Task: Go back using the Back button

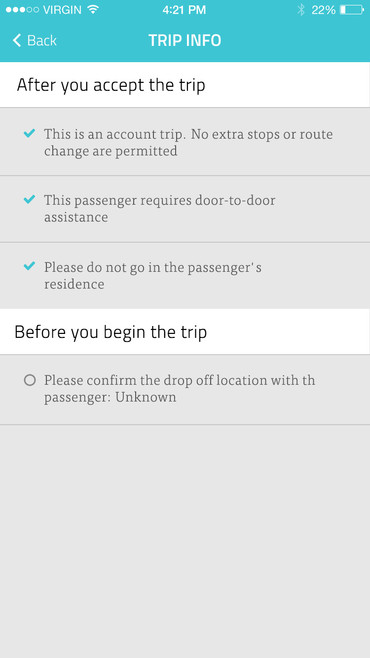Action: click(x=35, y=41)
